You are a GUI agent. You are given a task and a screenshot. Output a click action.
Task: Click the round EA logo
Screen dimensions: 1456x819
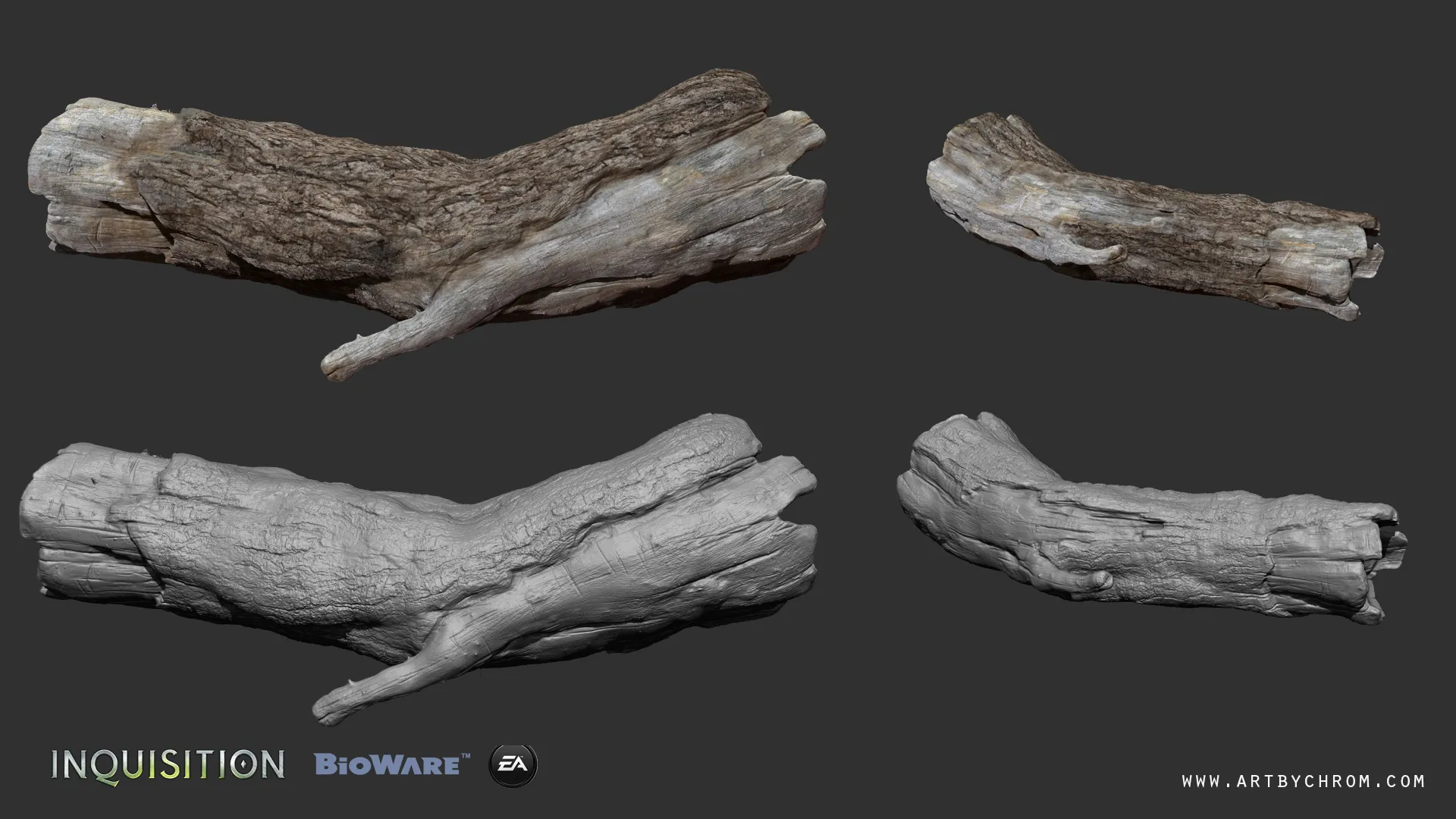[x=513, y=764]
